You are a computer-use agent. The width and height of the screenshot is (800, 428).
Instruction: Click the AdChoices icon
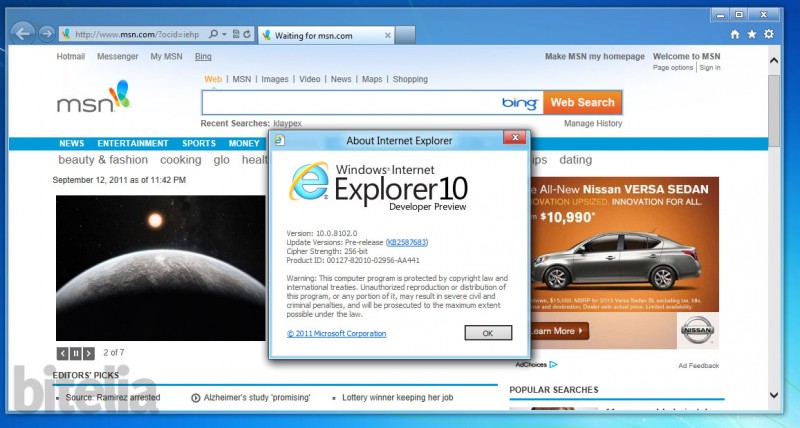coord(553,365)
